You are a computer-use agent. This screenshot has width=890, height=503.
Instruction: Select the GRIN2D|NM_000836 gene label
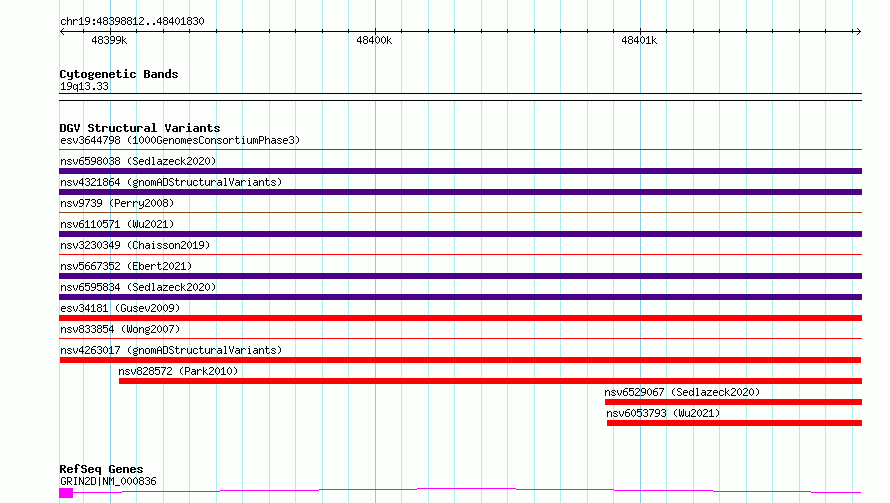108,481
